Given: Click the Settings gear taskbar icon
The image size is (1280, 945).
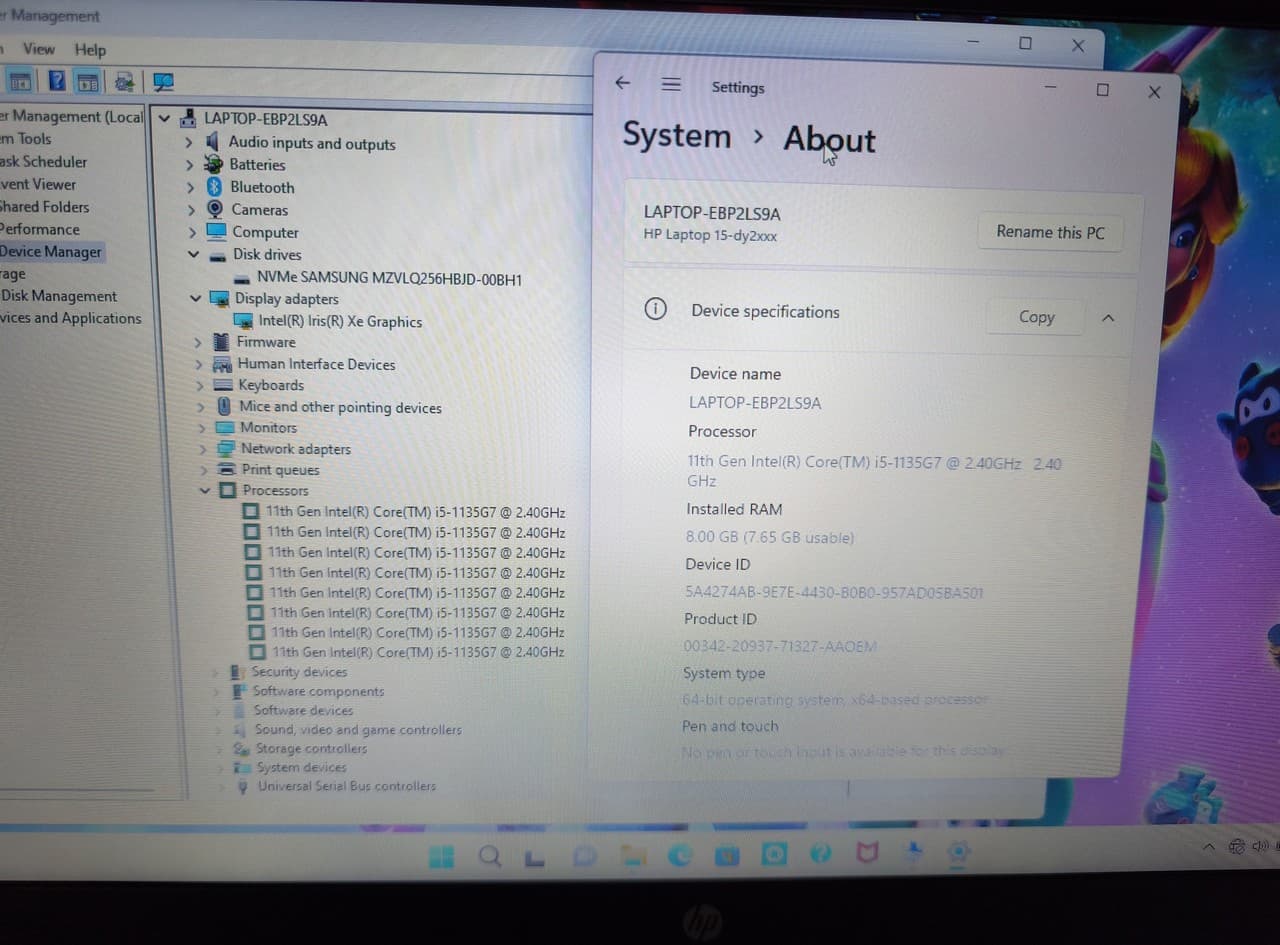Looking at the screenshot, I should tap(958, 852).
